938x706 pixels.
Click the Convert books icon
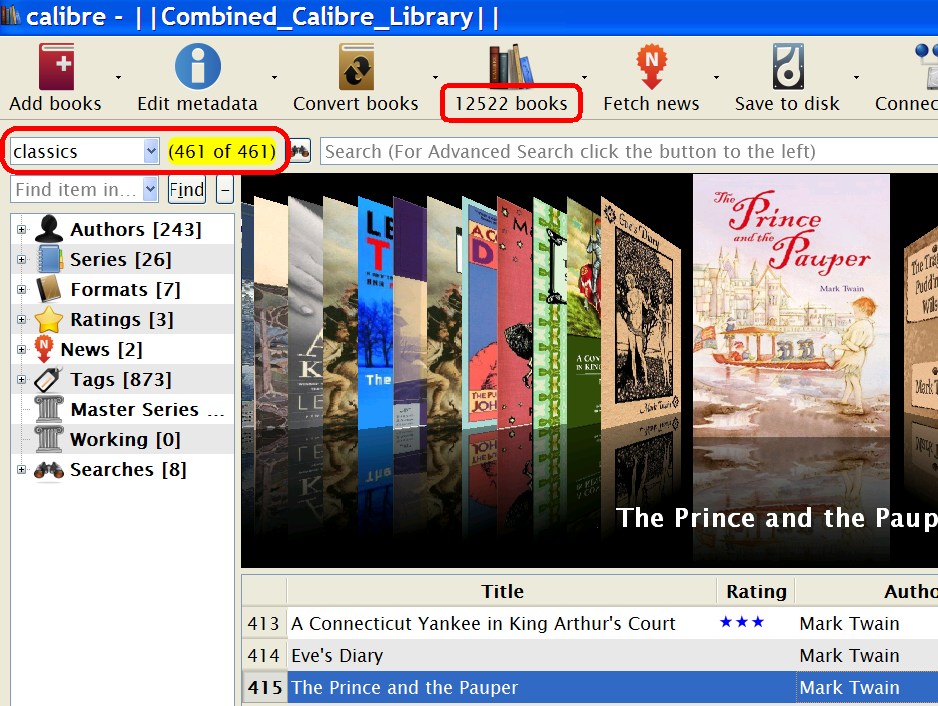click(x=356, y=66)
